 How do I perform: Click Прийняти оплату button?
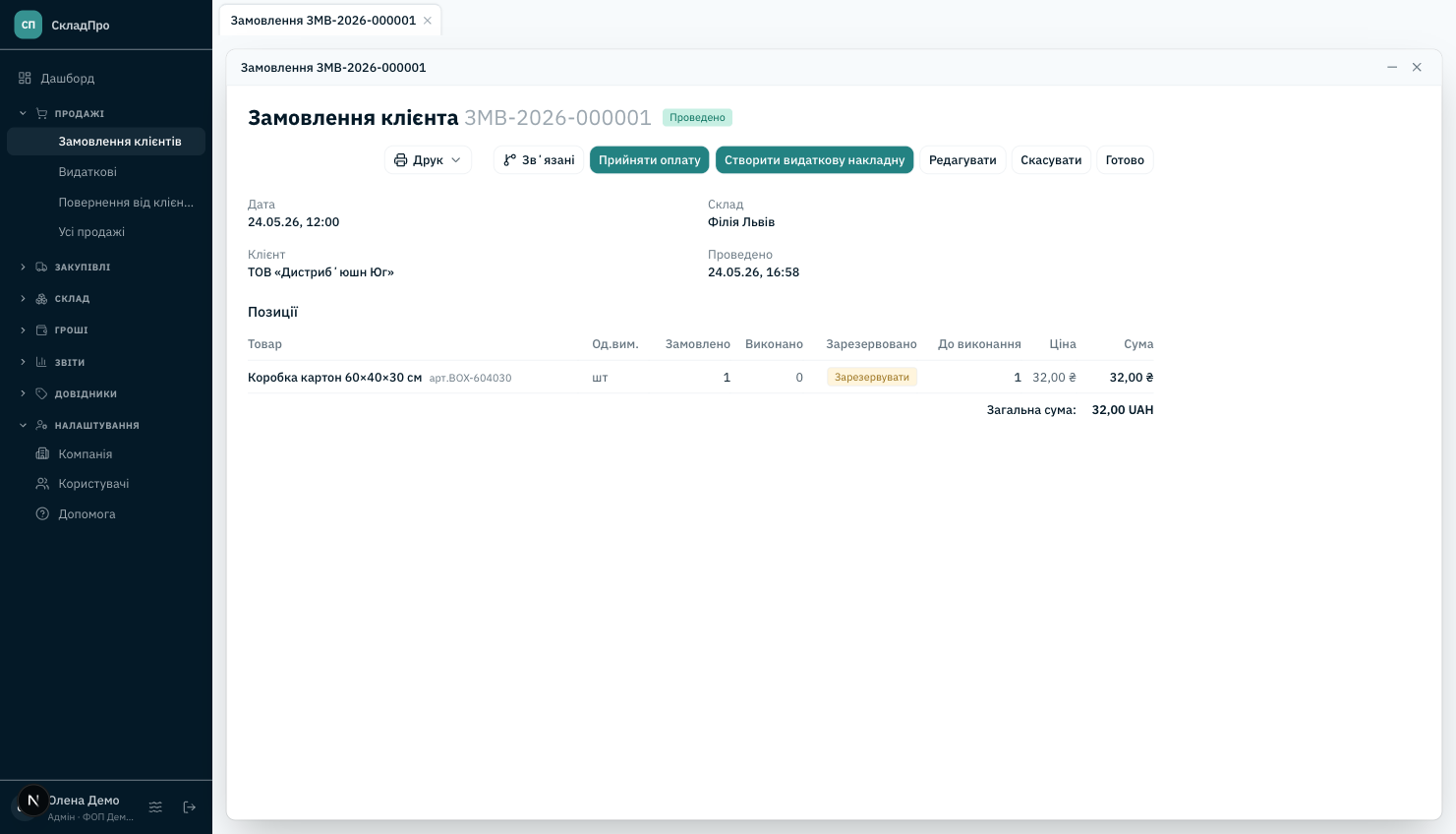[x=650, y=160]
